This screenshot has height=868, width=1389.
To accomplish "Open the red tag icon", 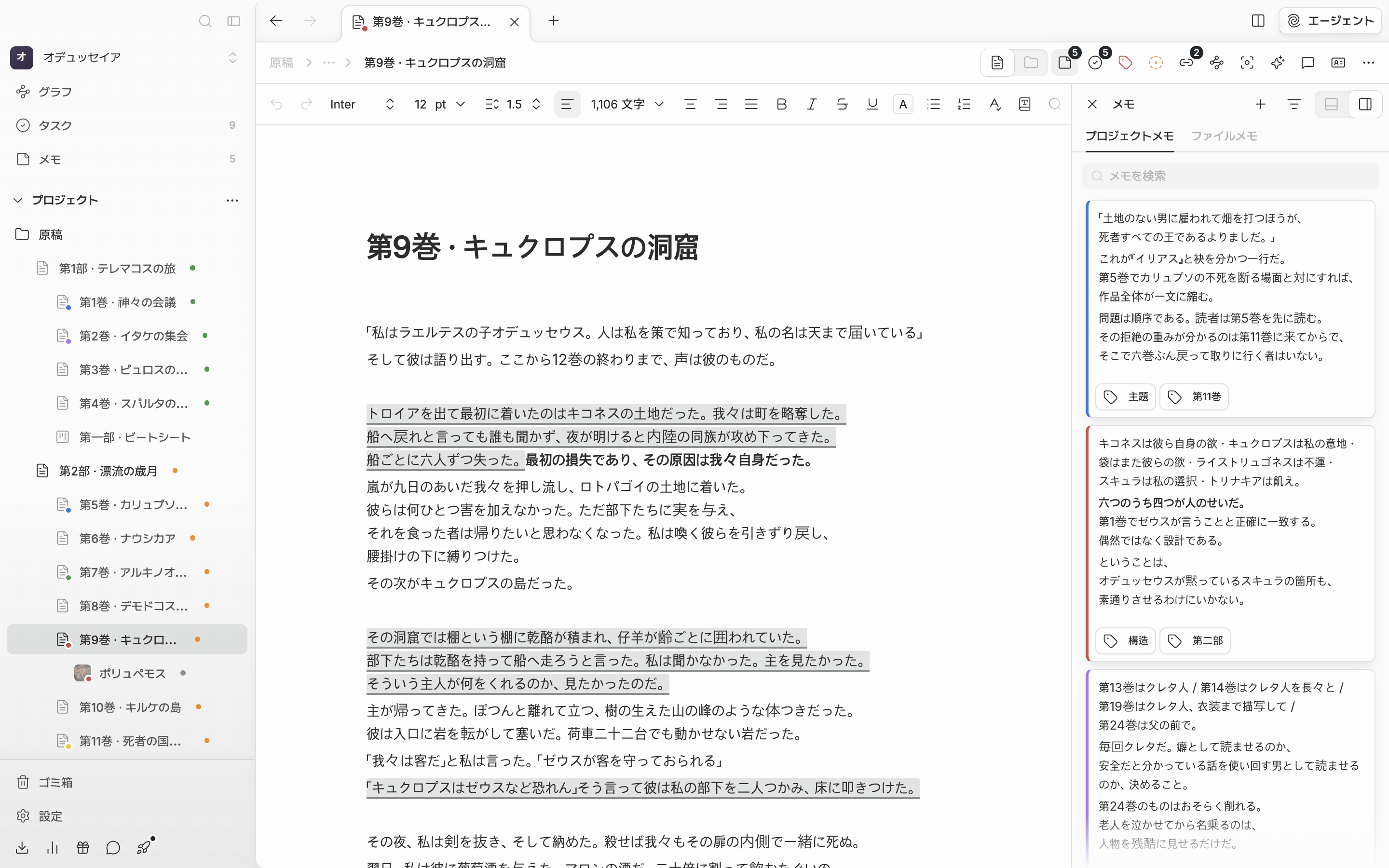I will click(x=1125, y=63).
